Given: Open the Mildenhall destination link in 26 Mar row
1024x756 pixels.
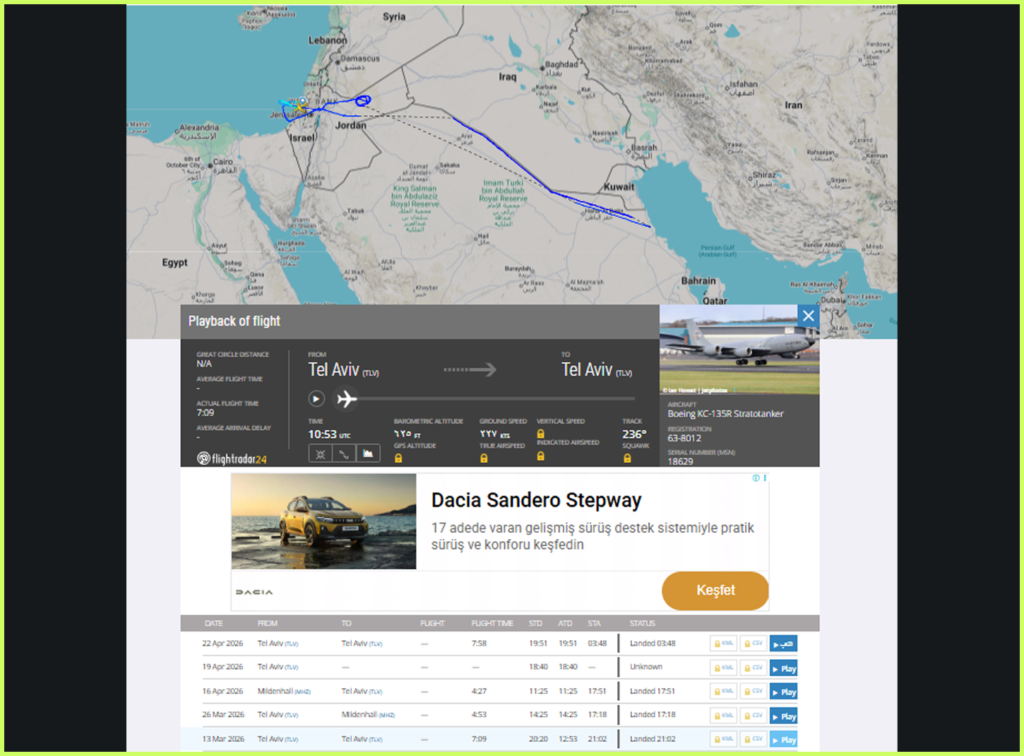Looking at the screenshot, I should (368, 715).
